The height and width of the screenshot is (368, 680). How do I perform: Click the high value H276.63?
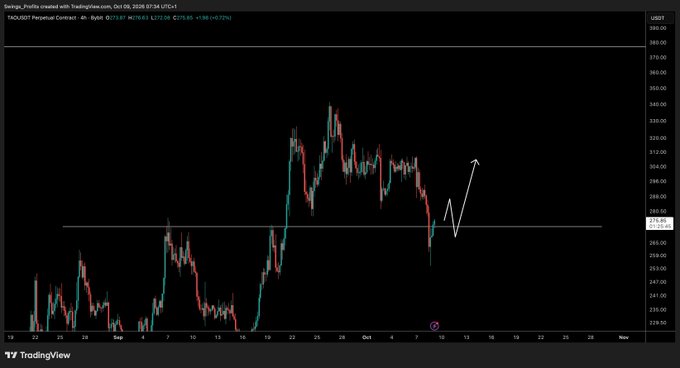tap(138, 18)
